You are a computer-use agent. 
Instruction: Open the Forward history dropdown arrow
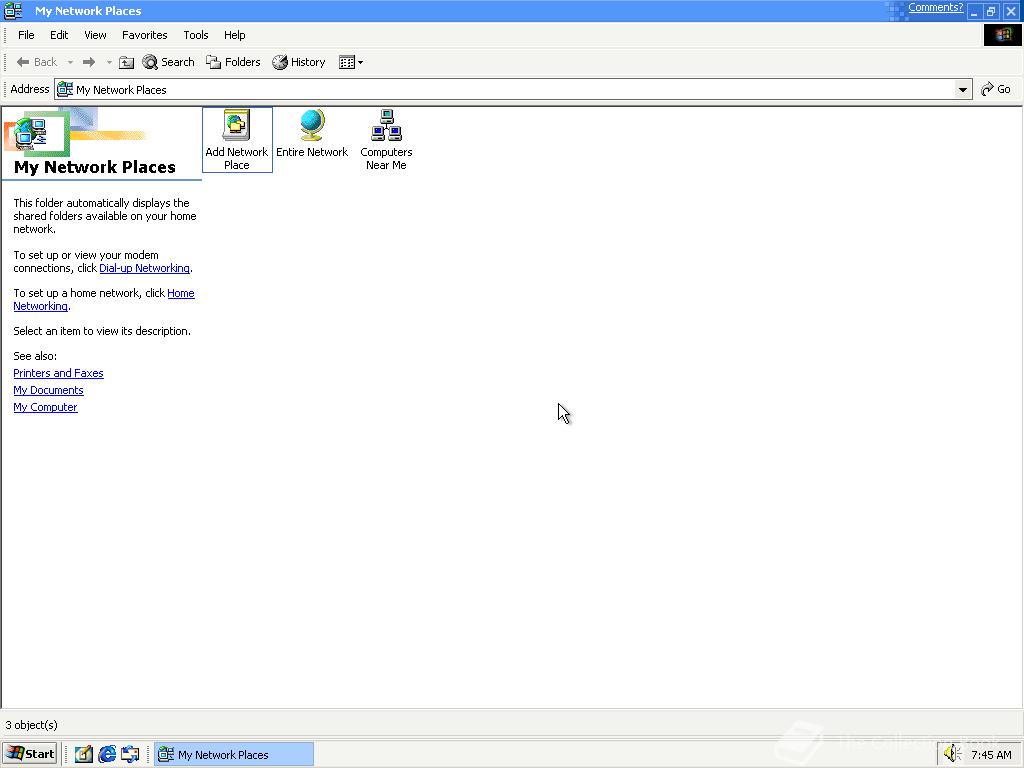[109, 63]
